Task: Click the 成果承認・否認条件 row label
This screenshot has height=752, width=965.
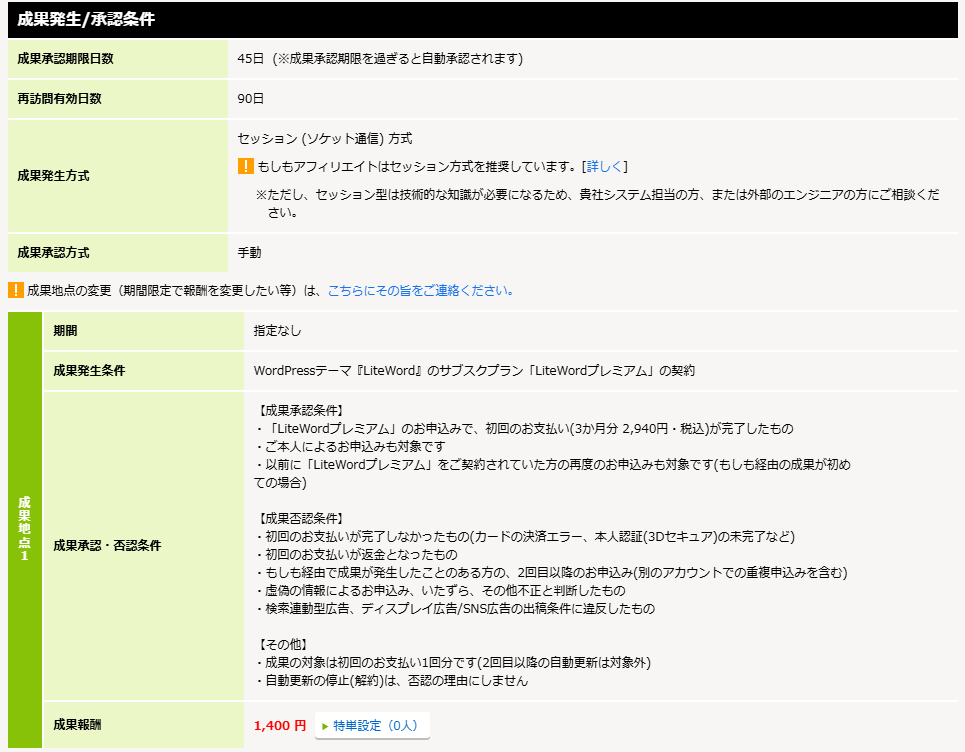Action: click(107, 546)
